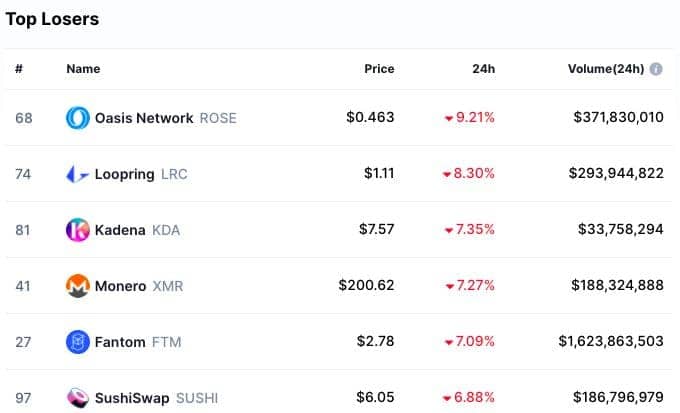Sort the table by Name column
680x413 pixels.
point(83,69)
